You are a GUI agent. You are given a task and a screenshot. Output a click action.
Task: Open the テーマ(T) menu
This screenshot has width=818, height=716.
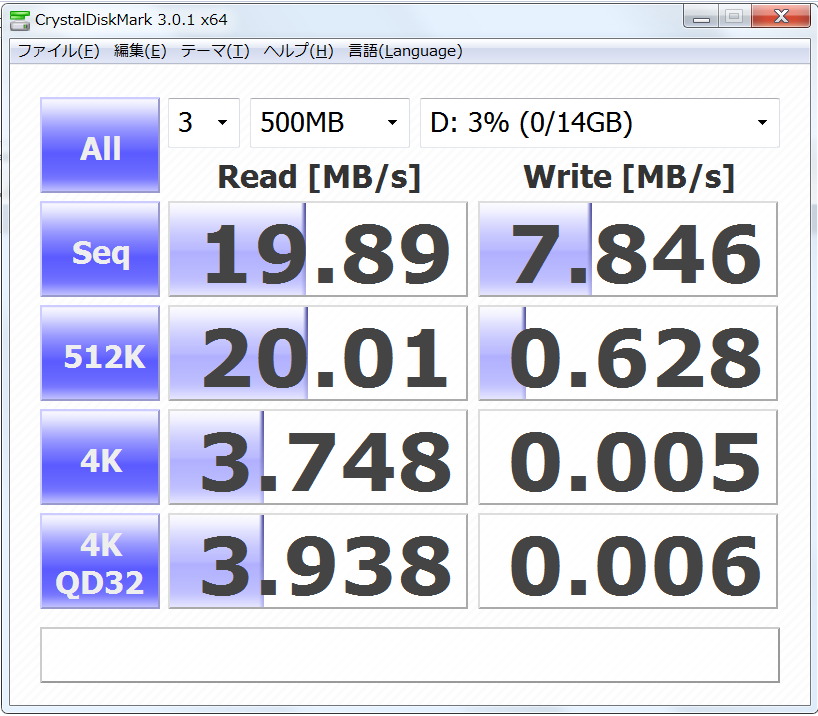coord(214,51)
